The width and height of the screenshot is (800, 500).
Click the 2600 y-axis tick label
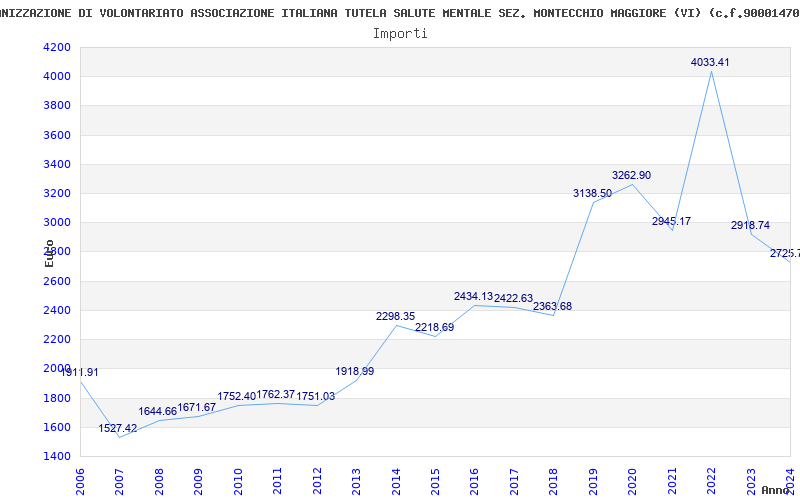click(57, 281)
